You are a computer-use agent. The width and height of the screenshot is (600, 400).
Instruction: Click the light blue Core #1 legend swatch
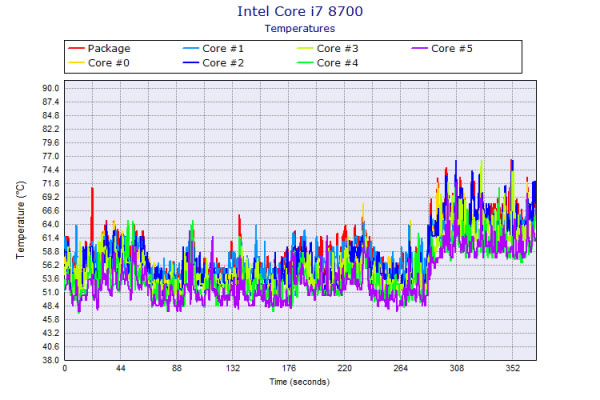[191, 49]
